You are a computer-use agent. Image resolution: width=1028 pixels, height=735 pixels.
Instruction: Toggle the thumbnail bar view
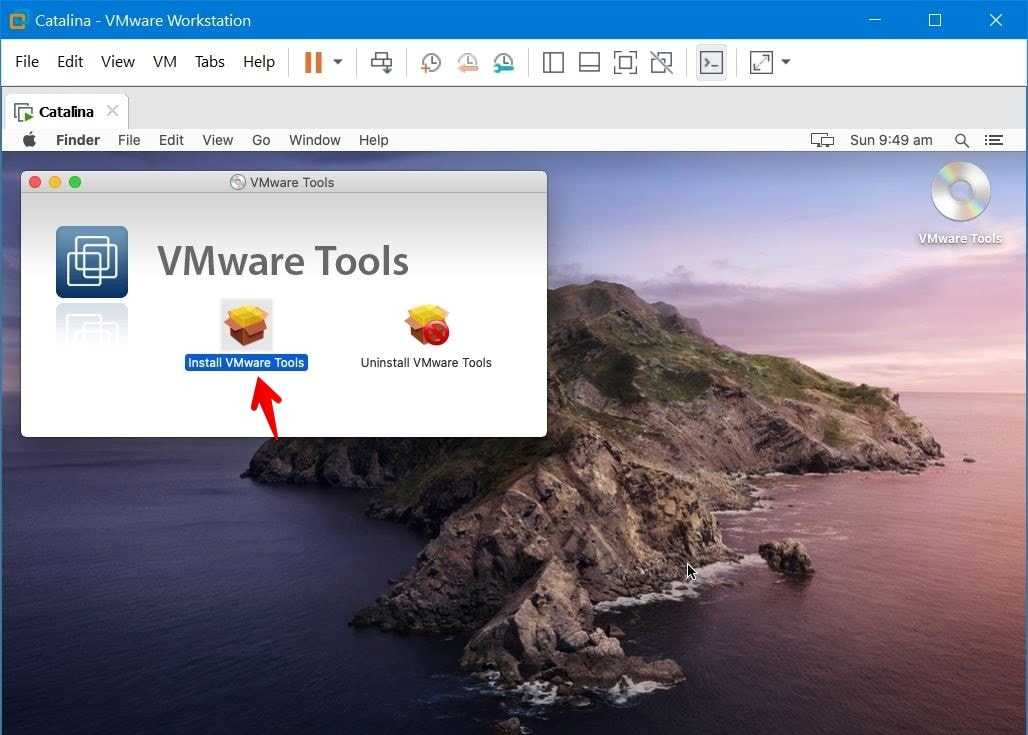tap(589, 62)
